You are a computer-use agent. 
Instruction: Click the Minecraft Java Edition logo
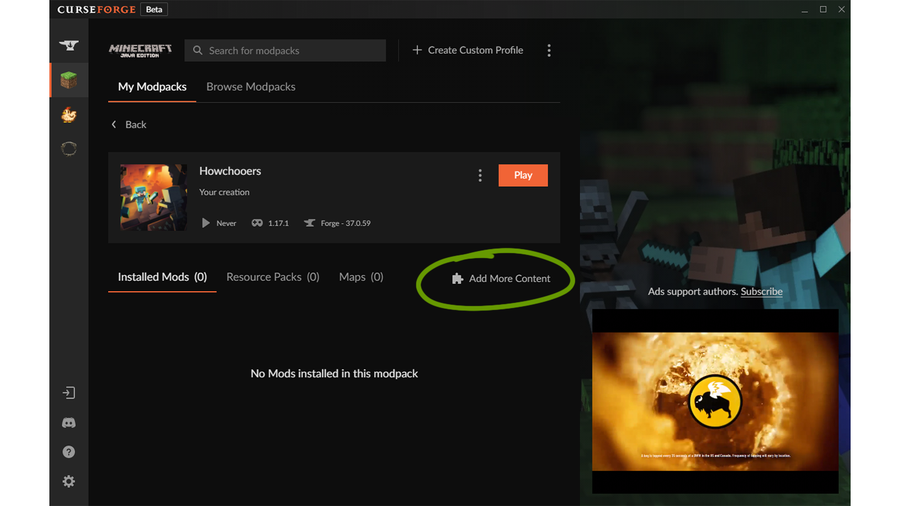(141, 50)
